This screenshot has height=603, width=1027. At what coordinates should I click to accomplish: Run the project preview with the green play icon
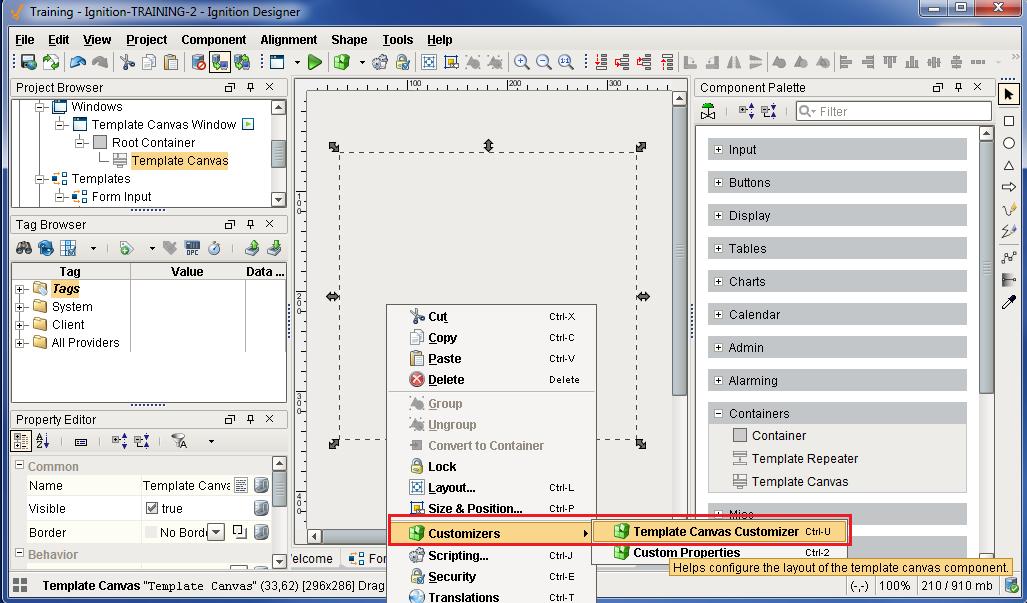(314, 61)
